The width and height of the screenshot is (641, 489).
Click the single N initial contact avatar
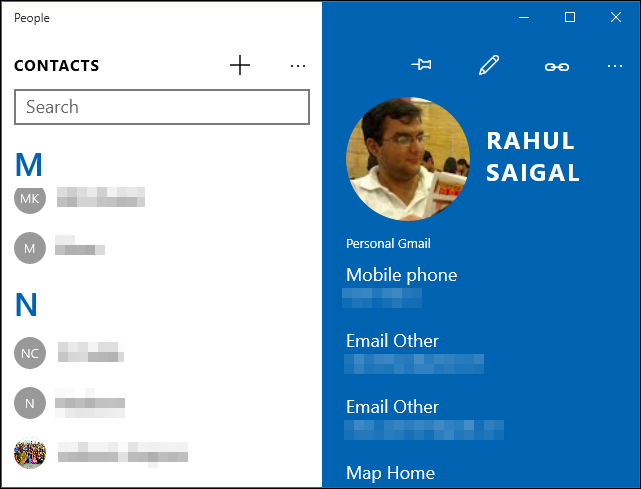click(x=30, y=402)
